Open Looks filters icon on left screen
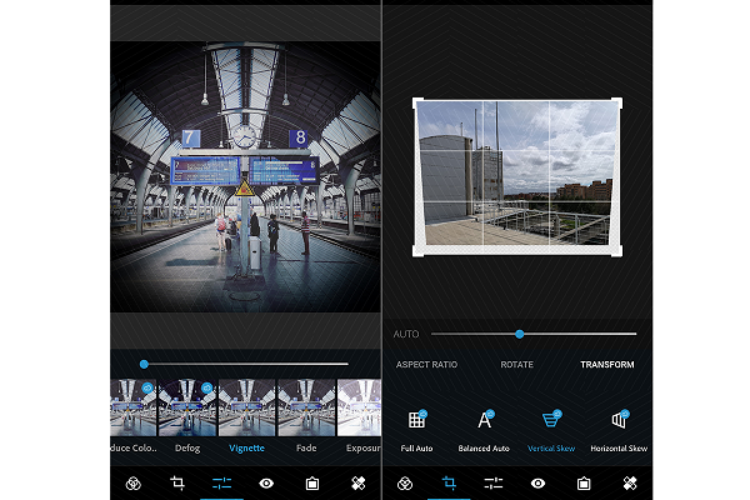The width and height of the screenshot is (750, 500). point(133,483)
